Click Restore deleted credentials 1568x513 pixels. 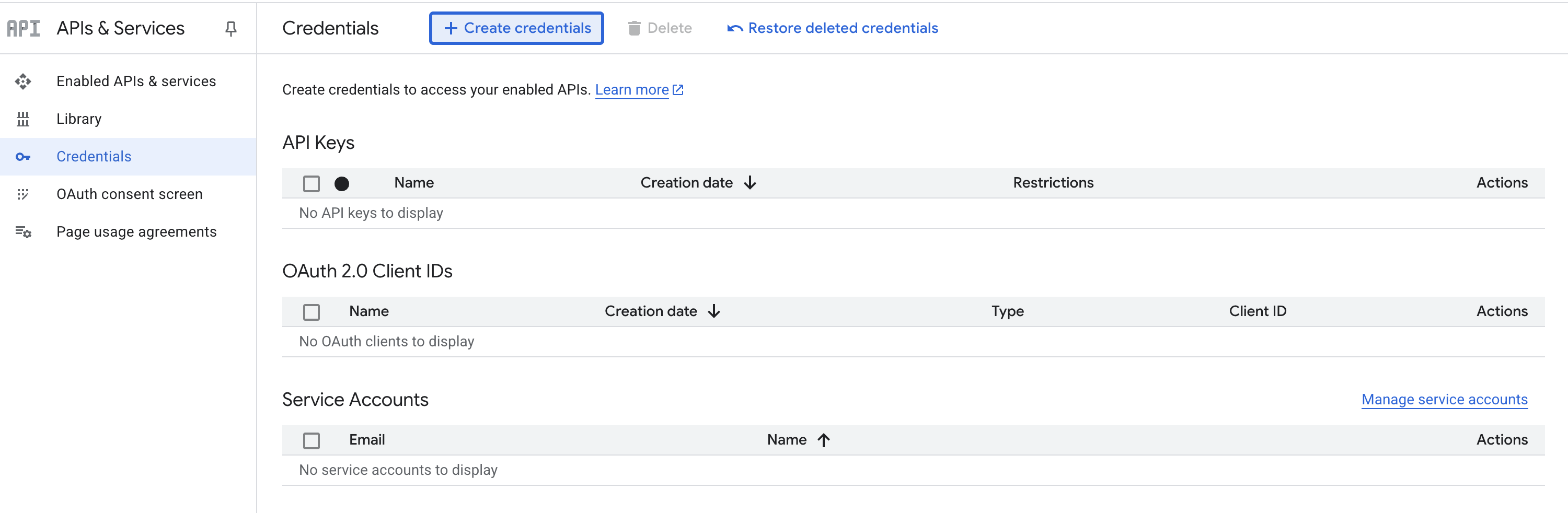[832, 28]
